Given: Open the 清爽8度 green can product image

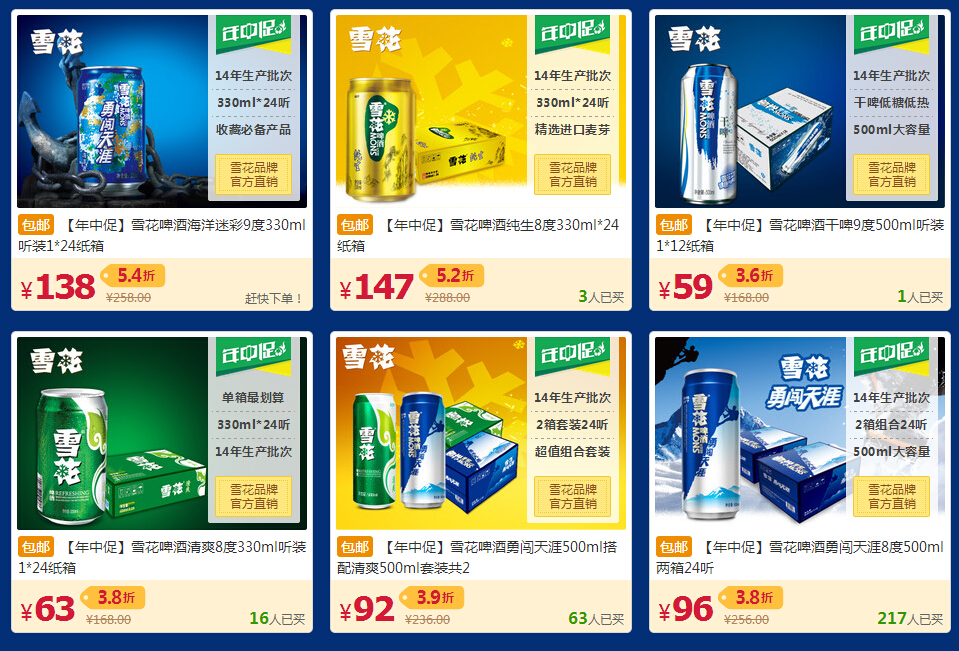Looking at the screenshot, I should pos(162,433).
